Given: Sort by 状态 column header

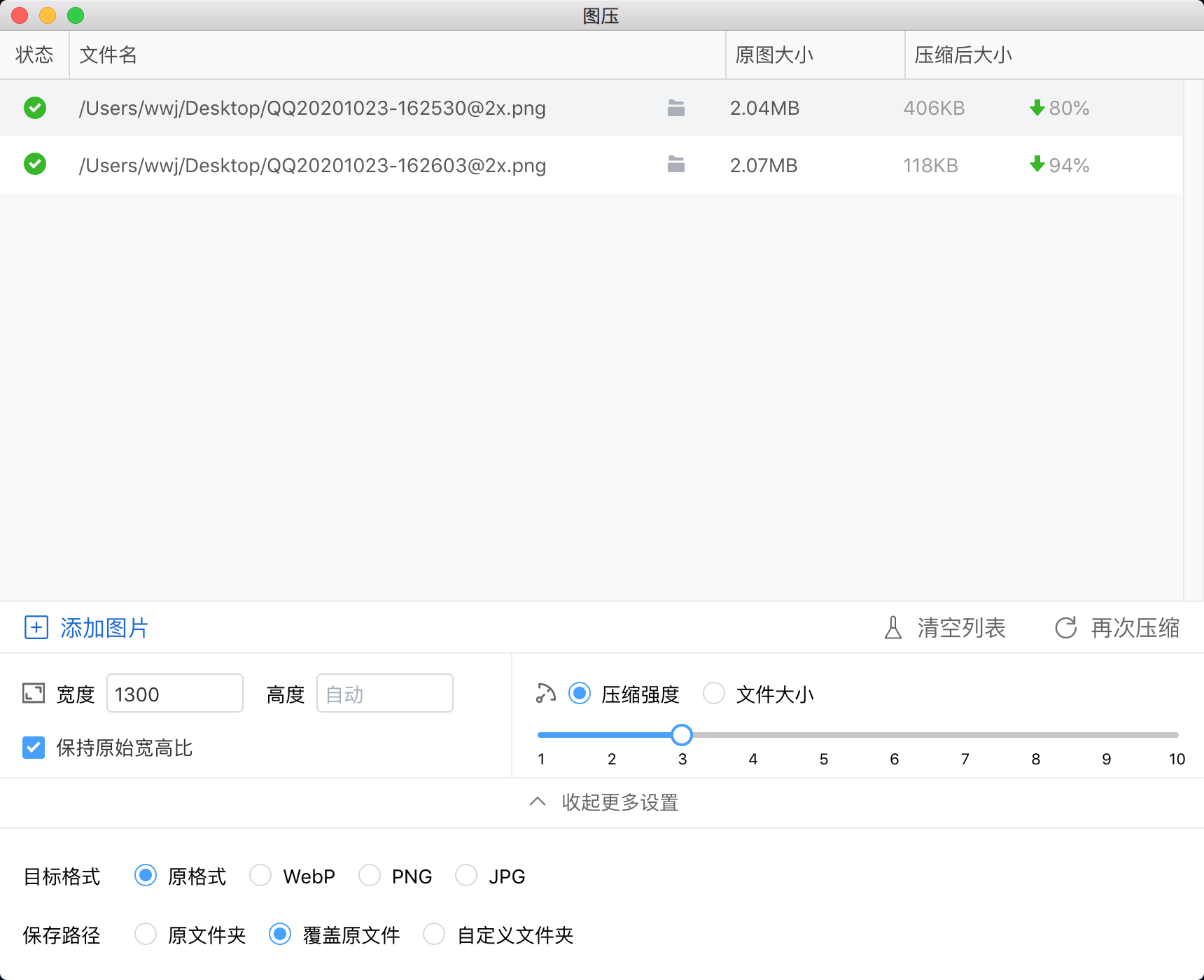Looking at the screenshot, I should [x=34, y=55].
